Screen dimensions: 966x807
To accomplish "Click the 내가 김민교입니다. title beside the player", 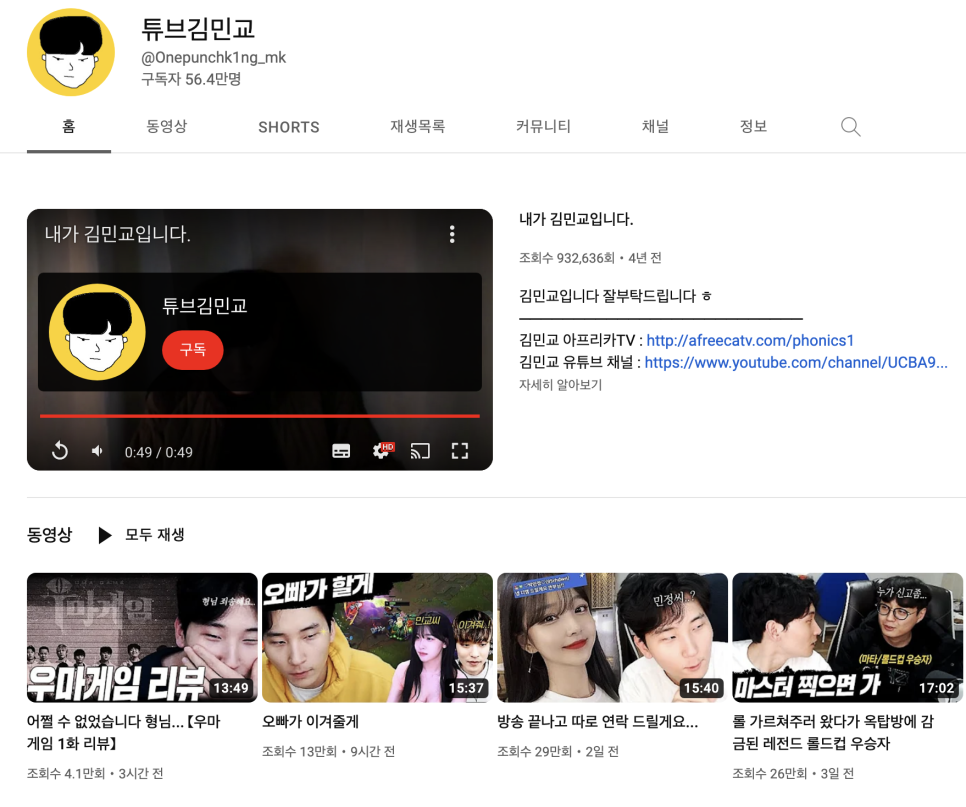I will (576, 219).
